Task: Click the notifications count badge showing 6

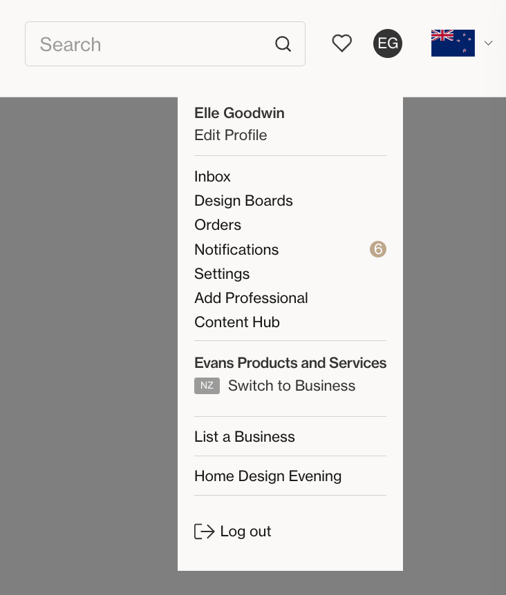Action: click(378, 249)
